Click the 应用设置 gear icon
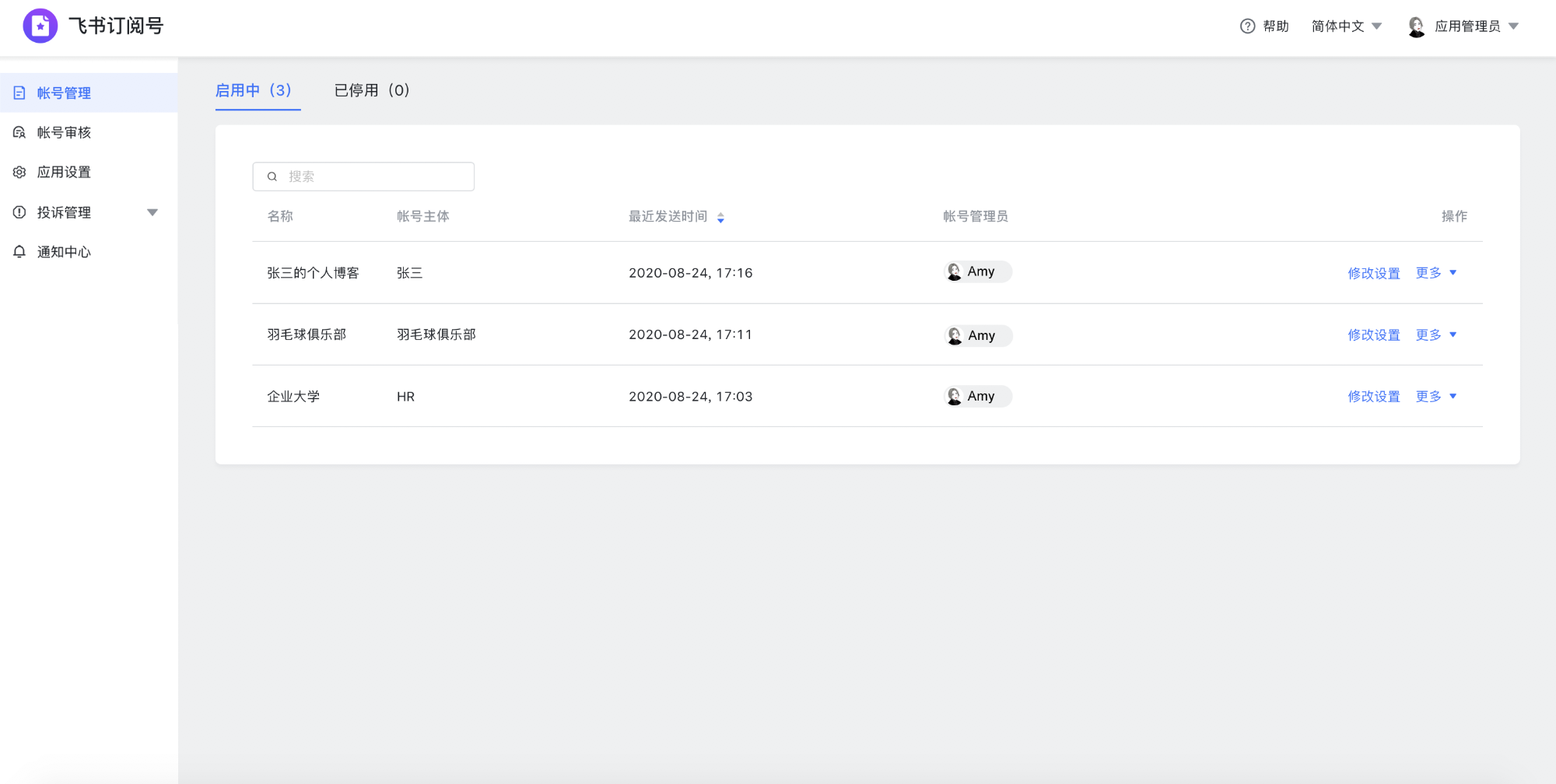This screenshot has width=1556, height=784. (19, 173)
